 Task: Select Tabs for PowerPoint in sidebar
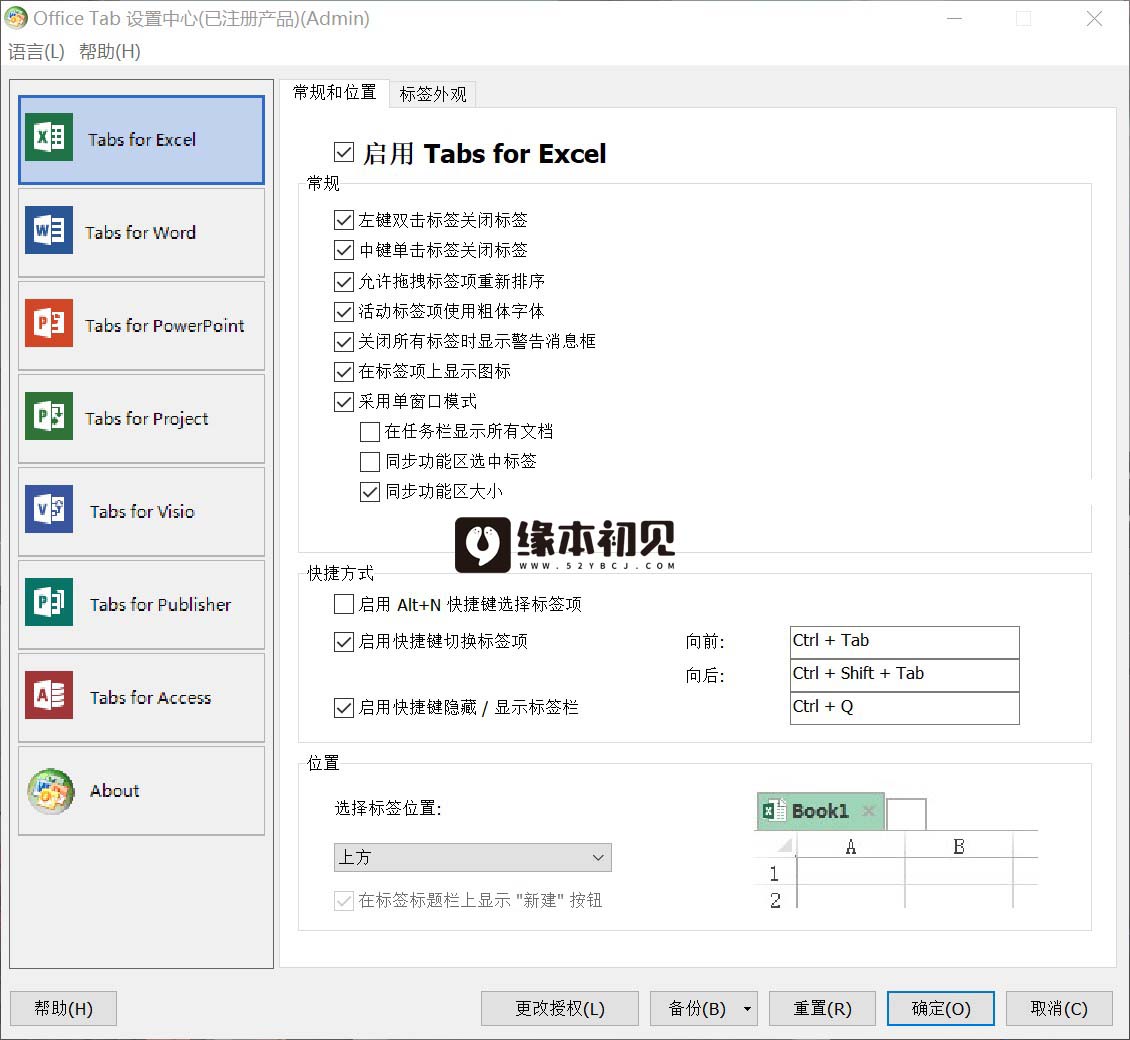(x=141, y=325)
